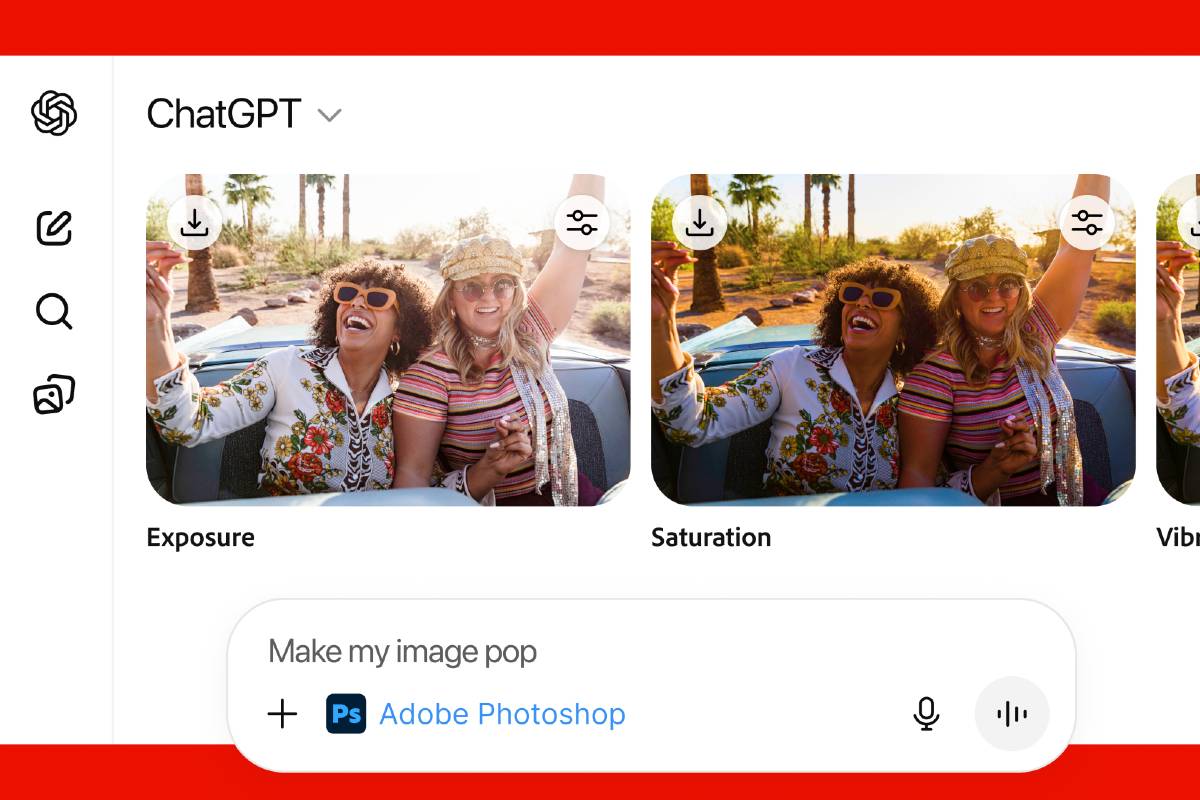Screen dimensions: 1200x800
Task: Click the ChatGPT logo in the sidebar
Action: 54,113
